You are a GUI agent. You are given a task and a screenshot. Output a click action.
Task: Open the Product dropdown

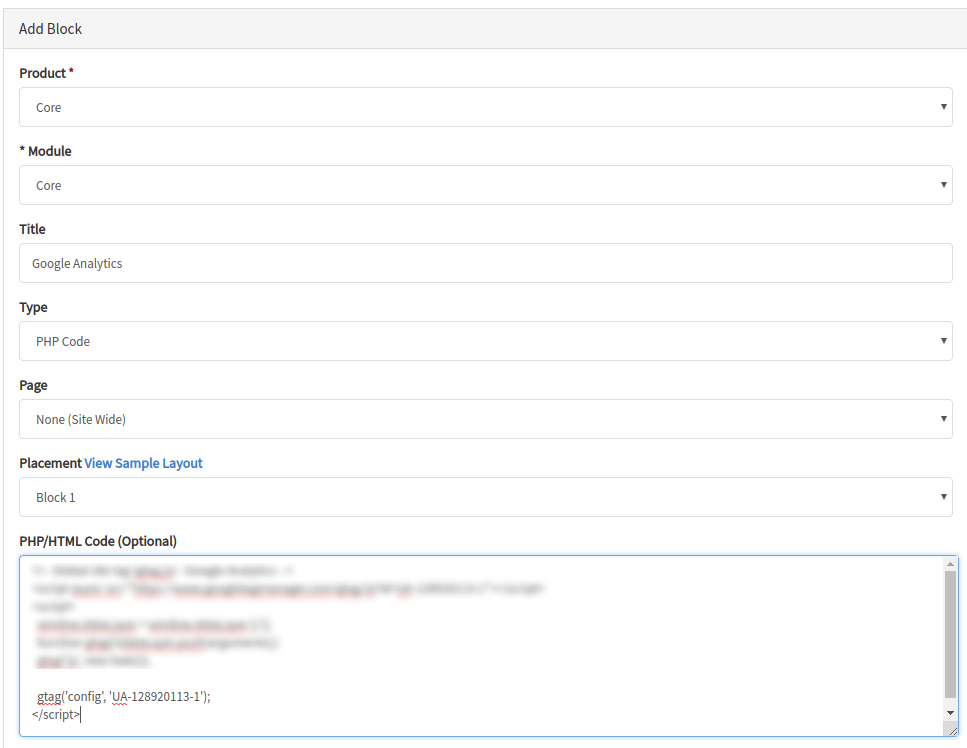pos(486,107)
